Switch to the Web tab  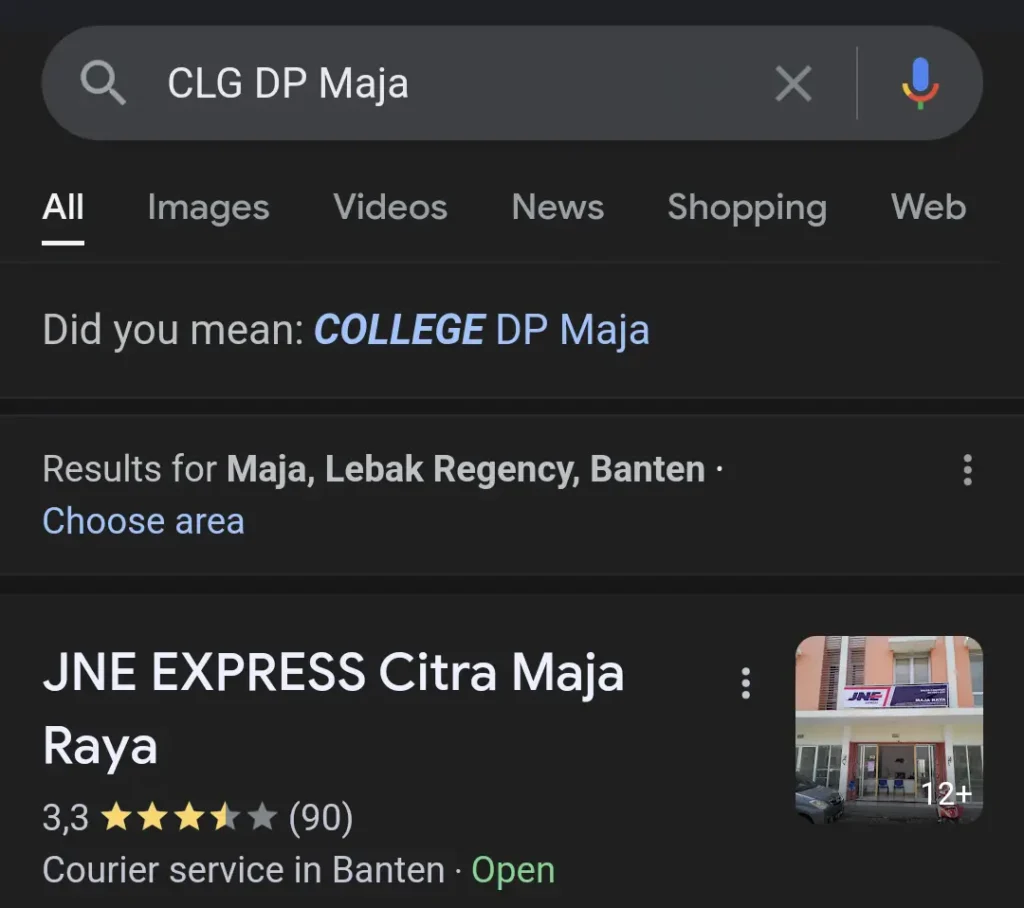[x=928, y=207]
